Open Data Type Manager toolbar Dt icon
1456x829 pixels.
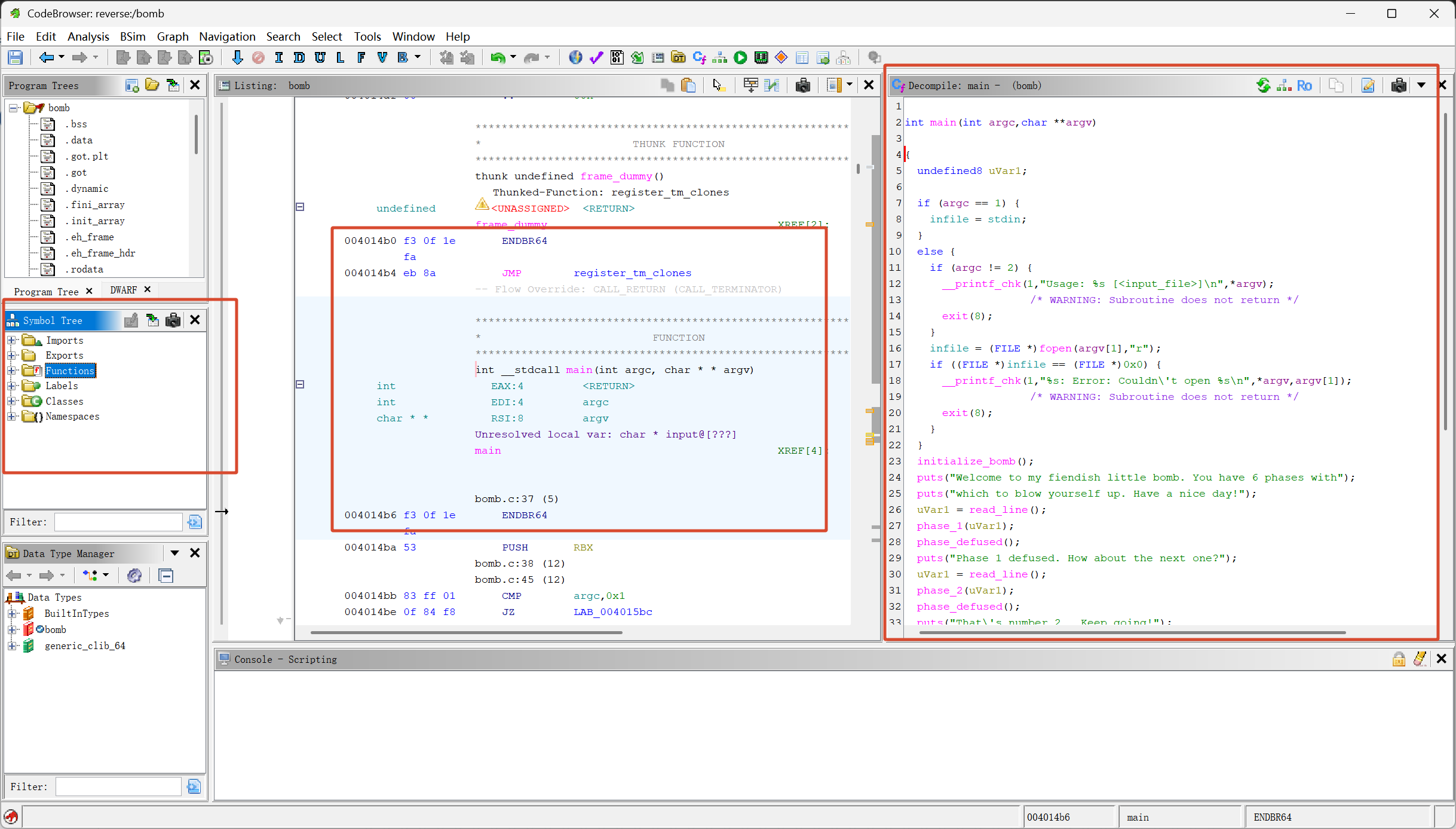click(678, 57)
